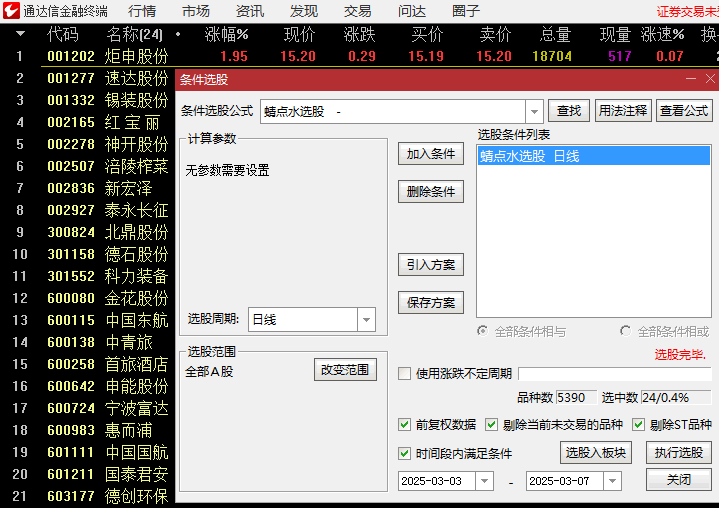
Task: Open the 圈子 menu
Action: tap(466, 11)
